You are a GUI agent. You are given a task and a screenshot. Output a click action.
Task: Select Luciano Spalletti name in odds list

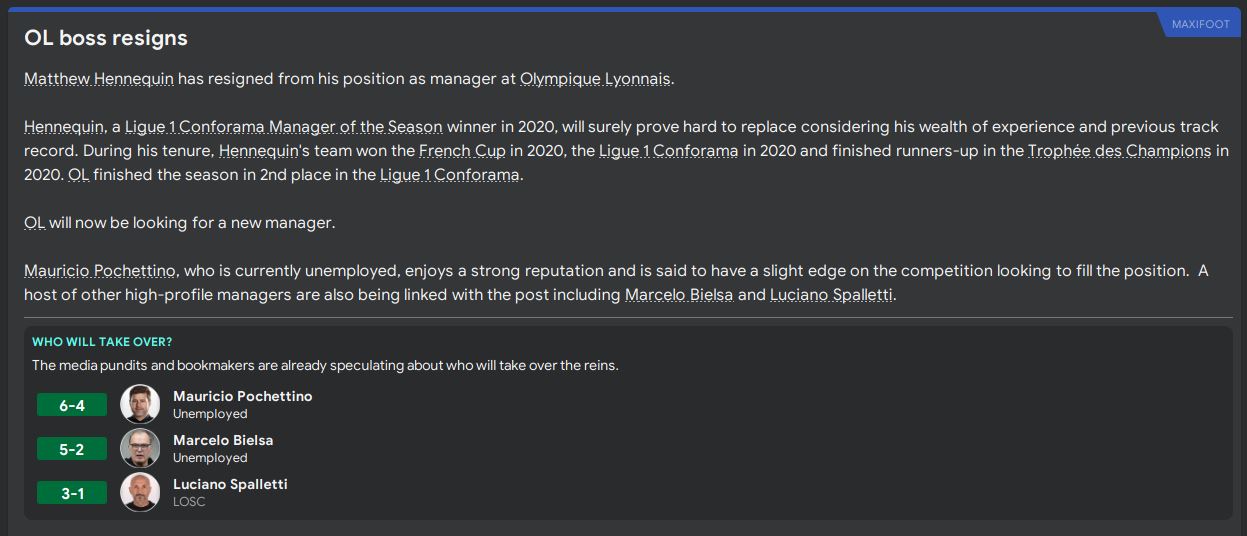click(x=230, y=484)
